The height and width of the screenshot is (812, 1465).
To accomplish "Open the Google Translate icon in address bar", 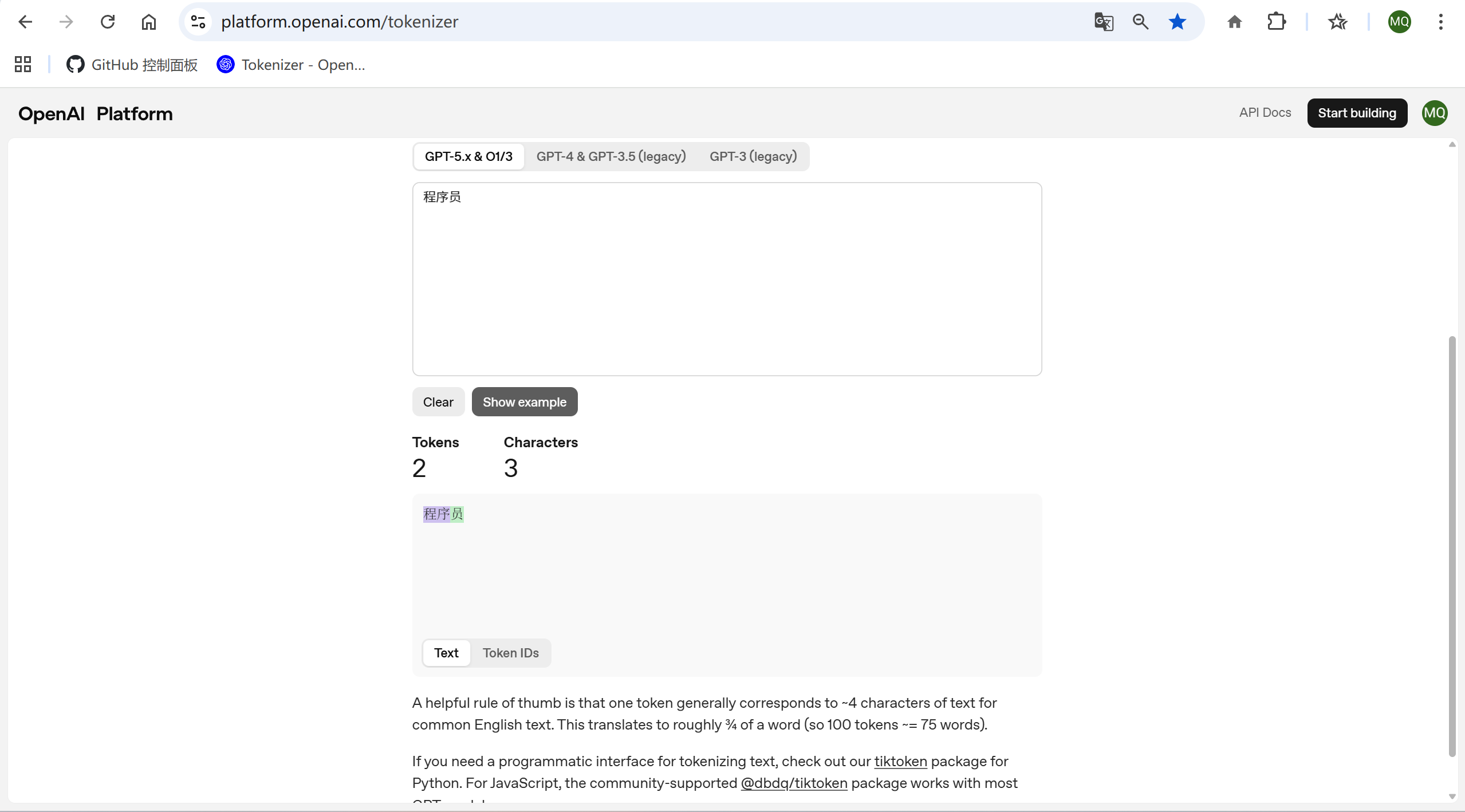I will pyautogui.click(x=1104, y=22).
